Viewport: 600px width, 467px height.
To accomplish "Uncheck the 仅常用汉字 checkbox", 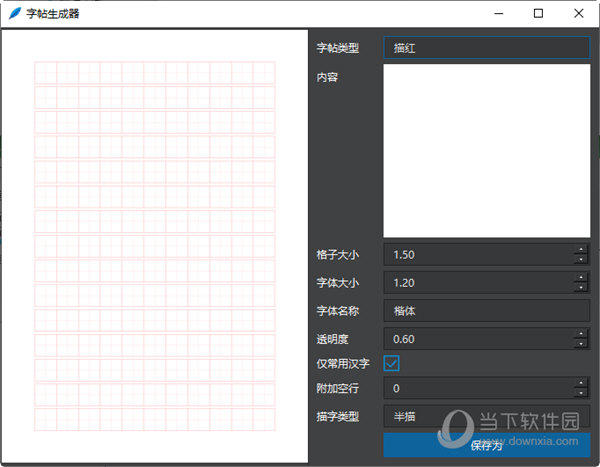I will [391, 363].
